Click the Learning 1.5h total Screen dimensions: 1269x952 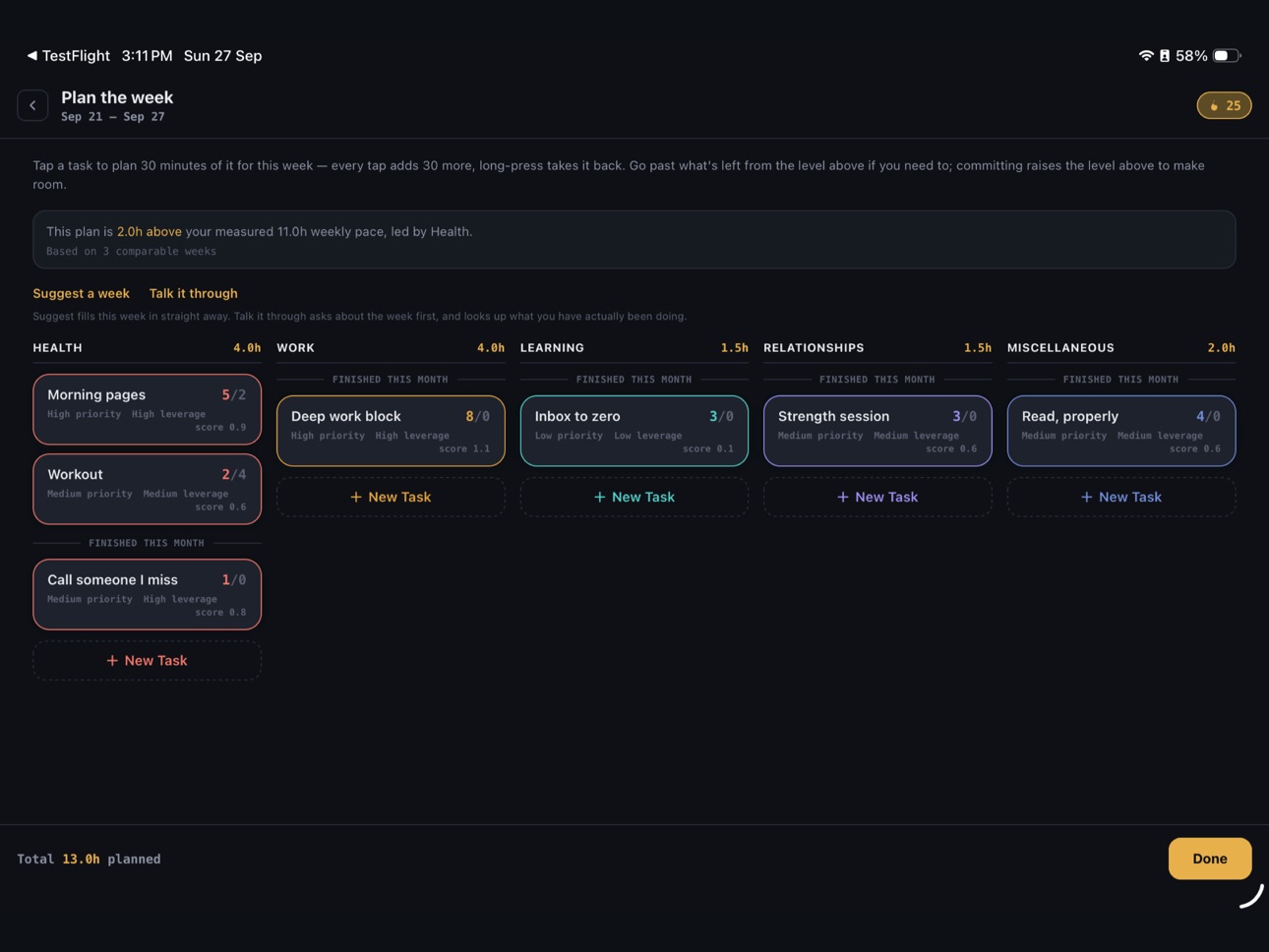734,348
